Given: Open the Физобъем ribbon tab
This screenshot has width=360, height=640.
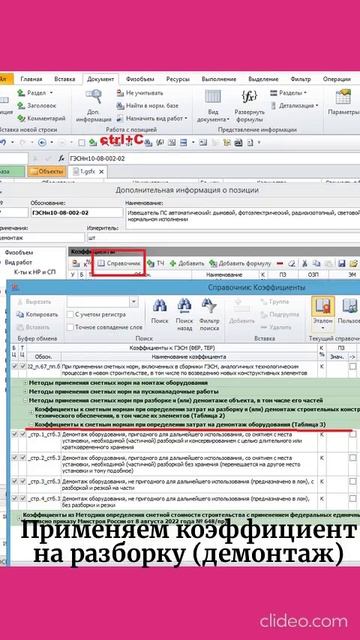Looking at the screenshot, I should [140, 79].
